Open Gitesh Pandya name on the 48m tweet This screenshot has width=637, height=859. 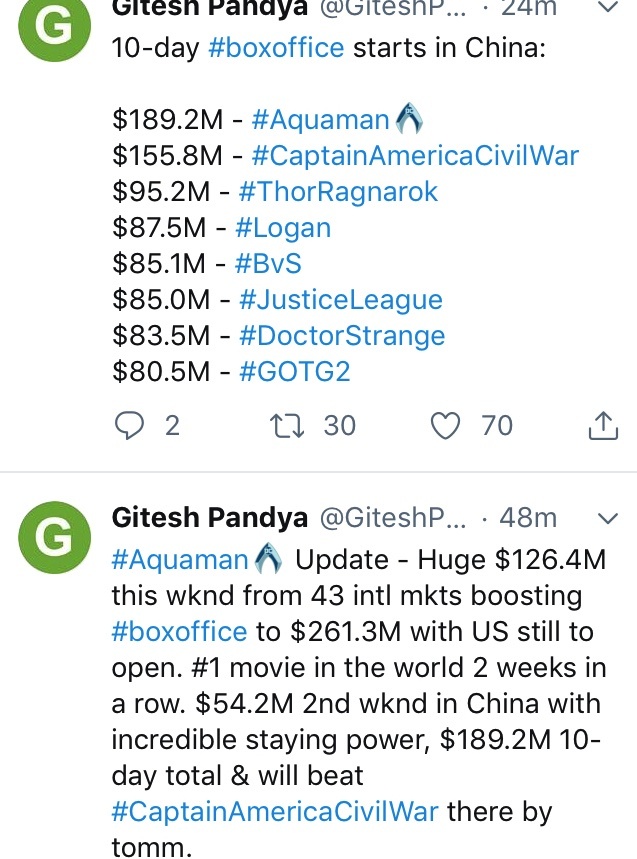210,518
